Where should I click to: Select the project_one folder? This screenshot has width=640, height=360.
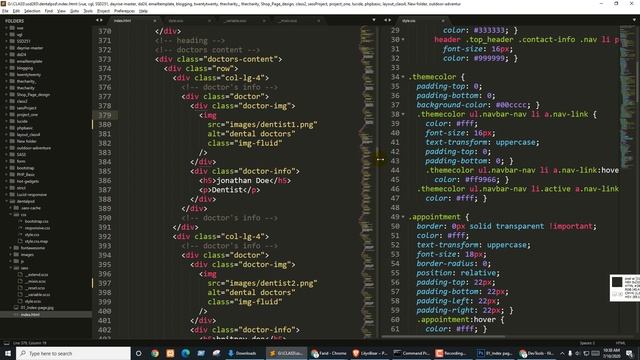click(27, 115)
